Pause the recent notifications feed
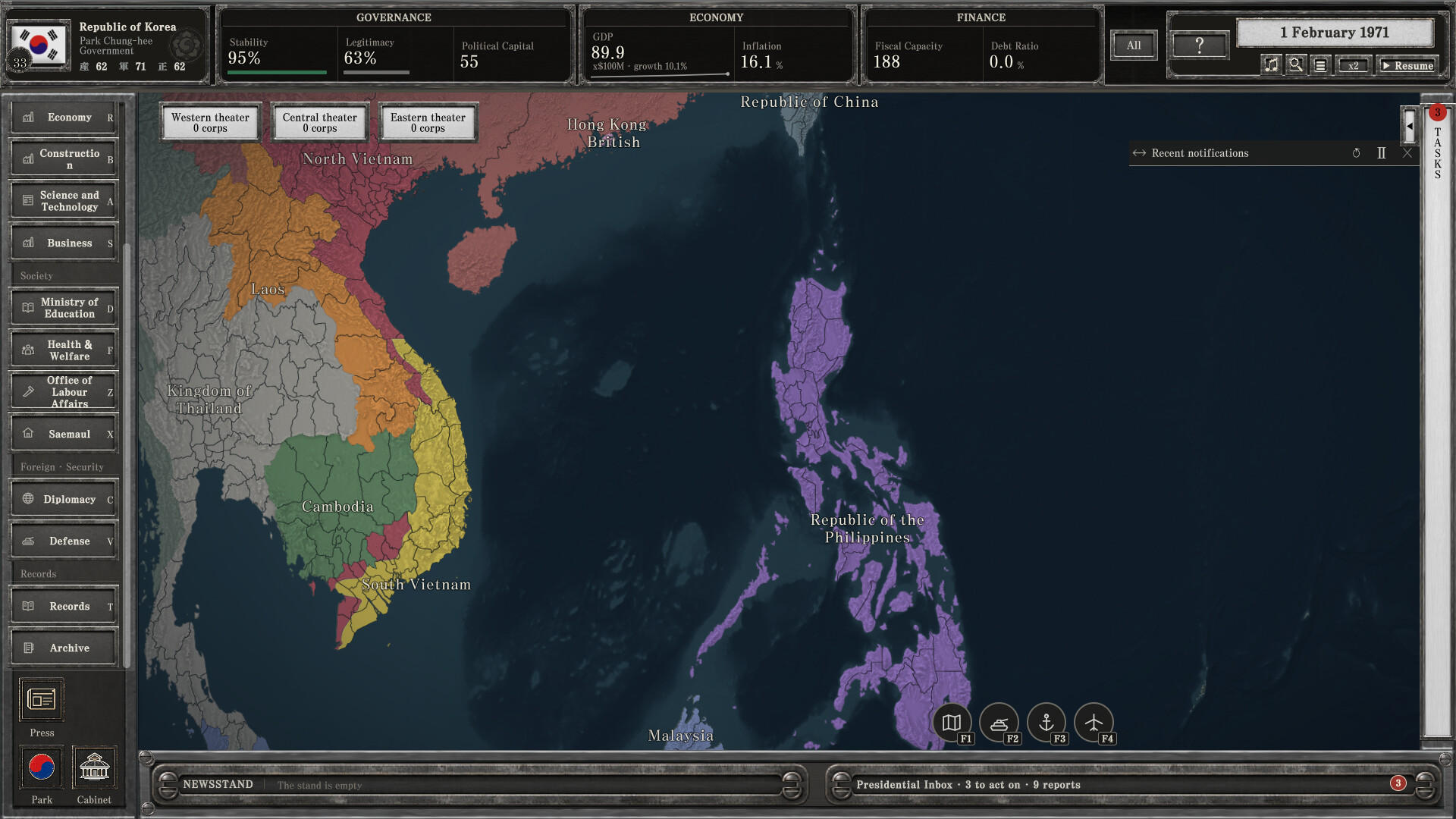 (1382, 153)
